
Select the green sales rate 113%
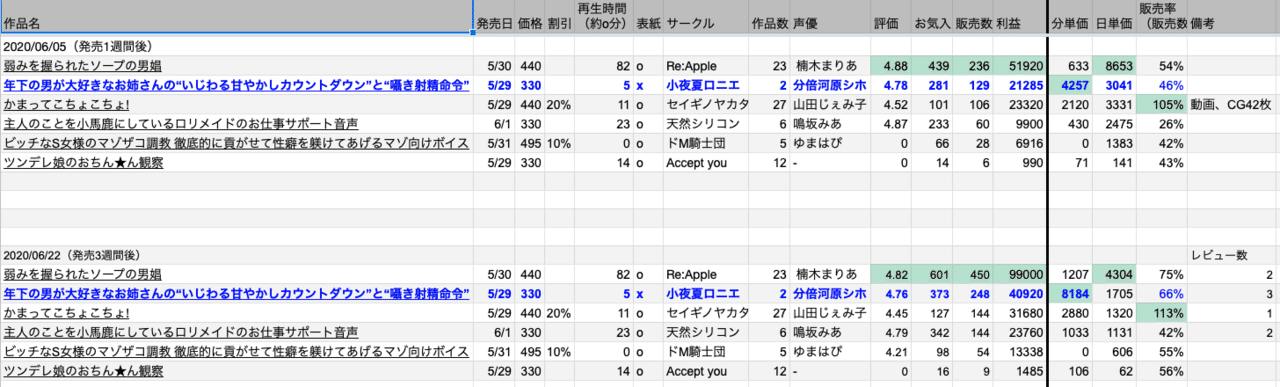click(1162, 312)
